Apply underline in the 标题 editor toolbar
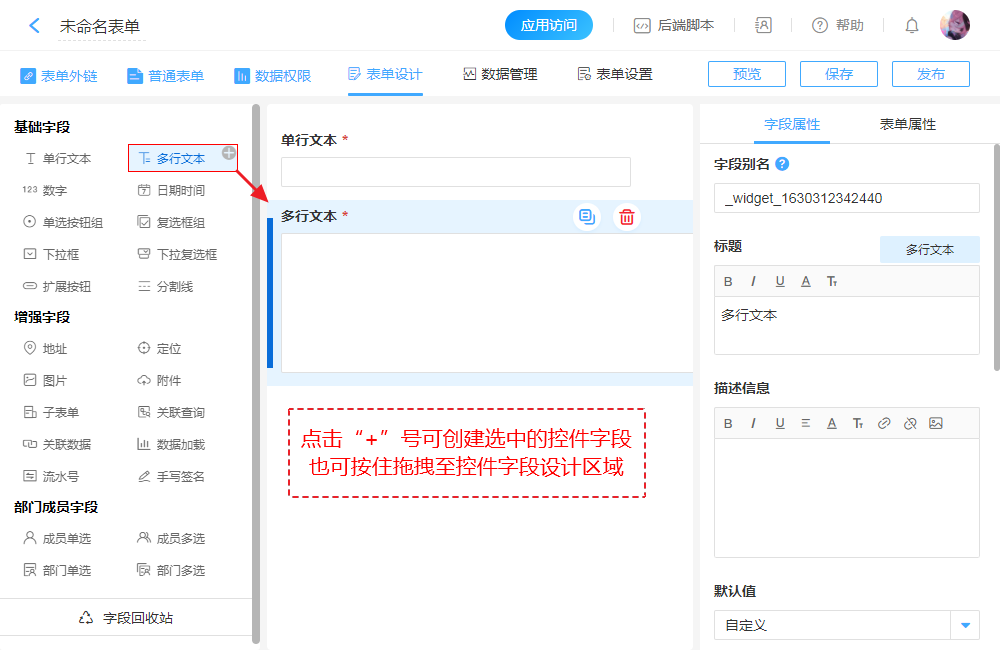The height and width of the screenshot is (650, 1000). click(x=780, y=281)
